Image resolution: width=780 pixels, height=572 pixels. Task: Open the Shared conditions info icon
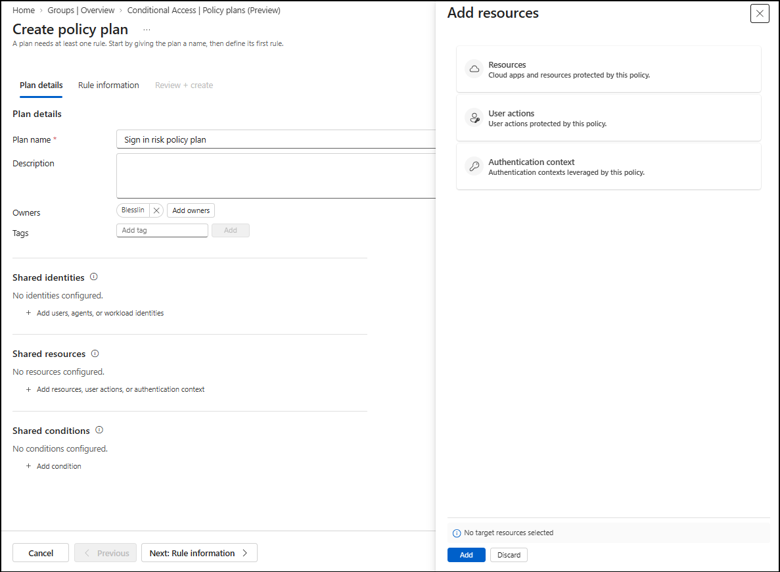tap(99, 430)
